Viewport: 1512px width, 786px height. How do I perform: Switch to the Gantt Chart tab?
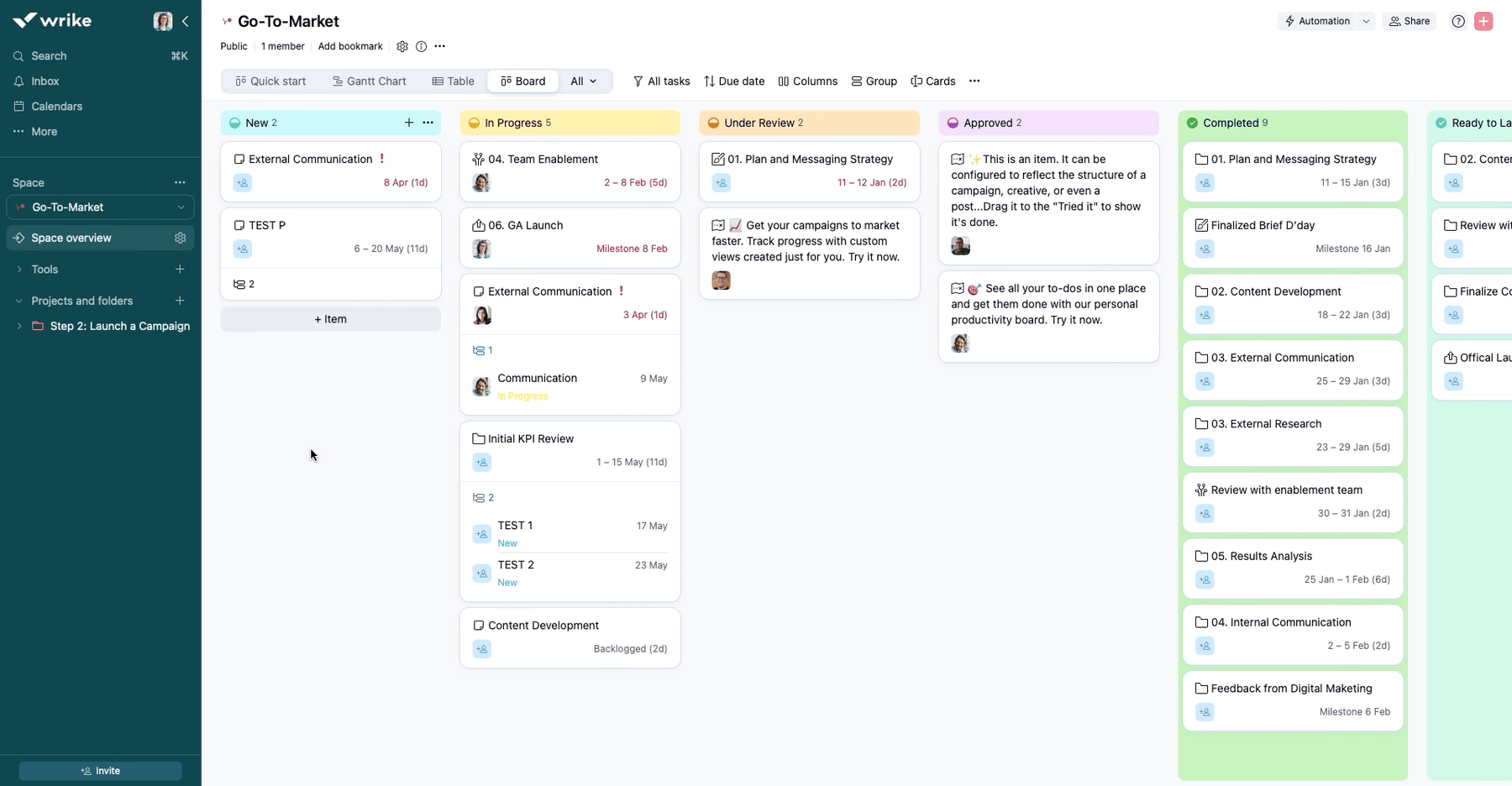pyautogui.click(x=370, y=81)
